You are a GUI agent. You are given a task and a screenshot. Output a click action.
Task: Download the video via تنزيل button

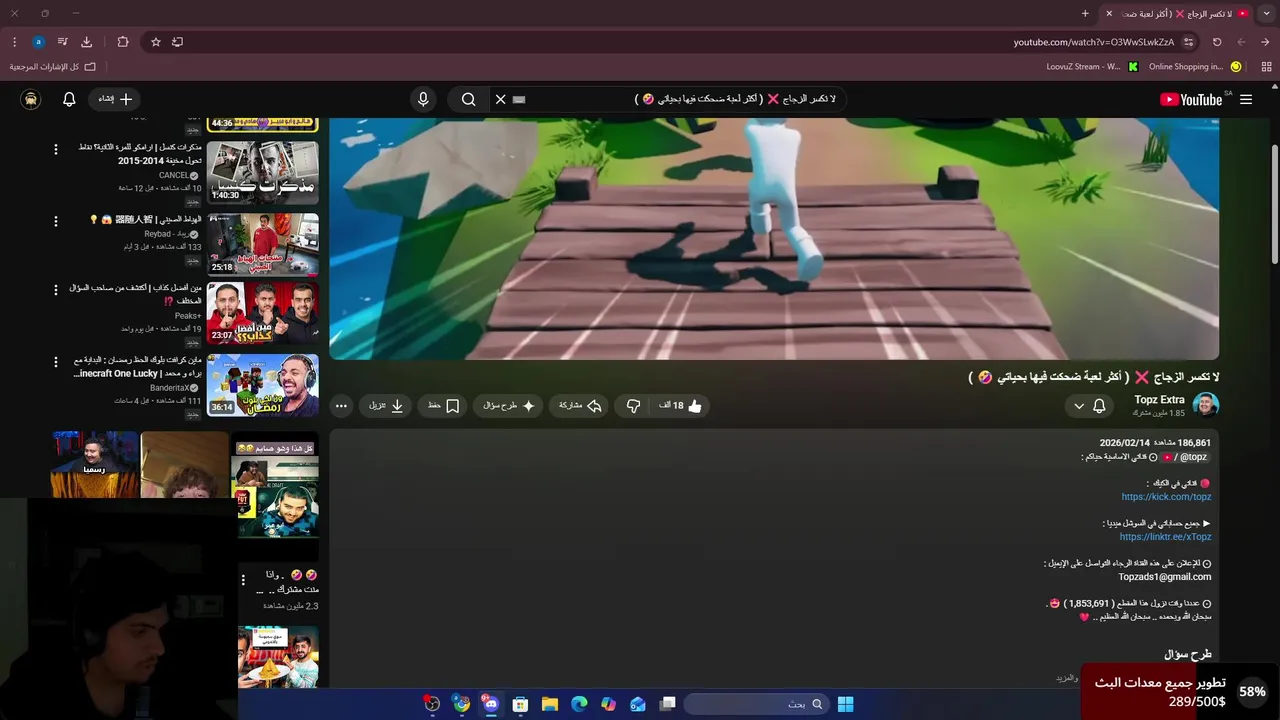pos(386,405)
